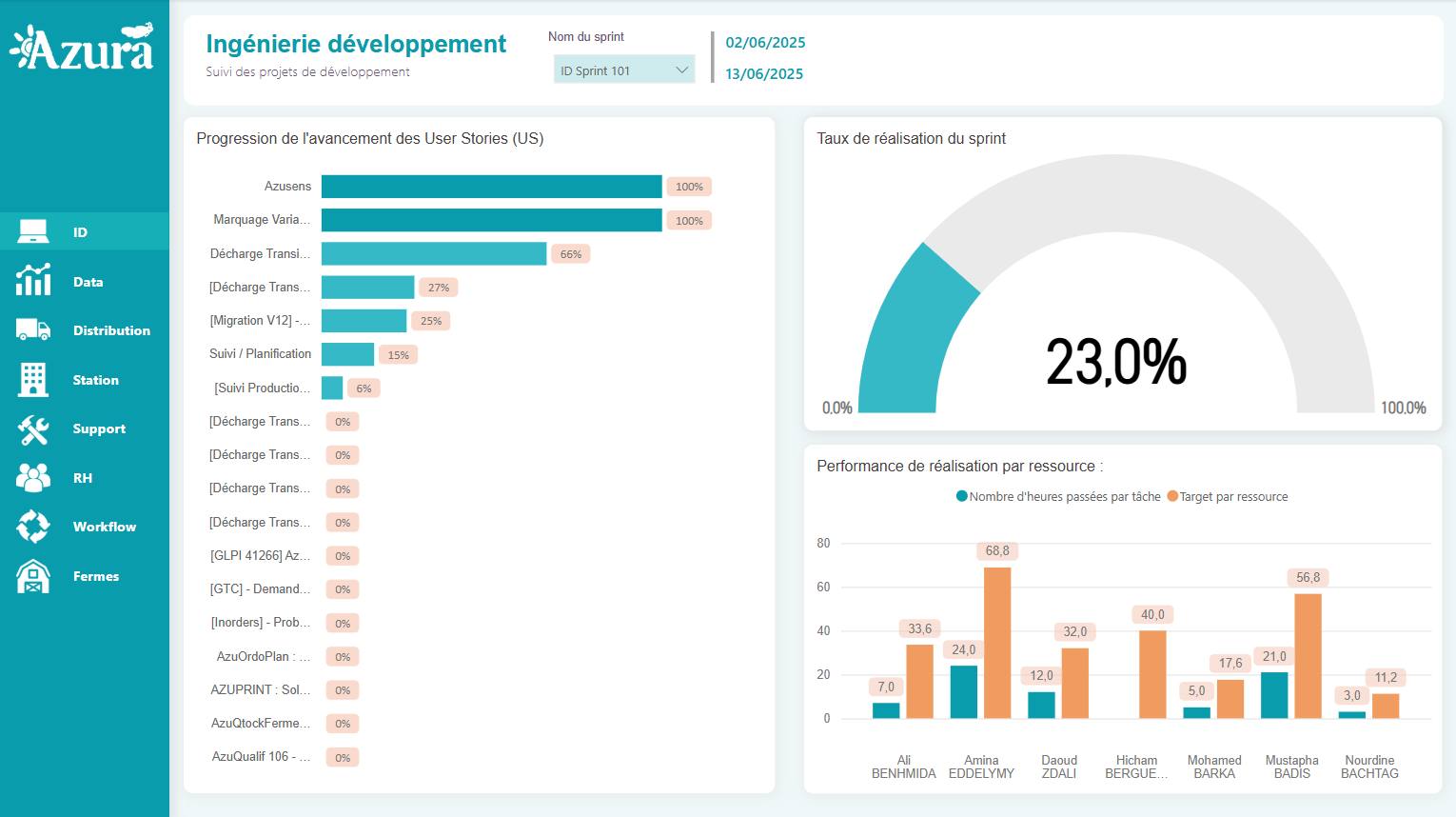Viewport: 1456px width, 817px height.
Task: Click Amina EDDELYMY's orange target bar
Action: [x=997, y=643]
